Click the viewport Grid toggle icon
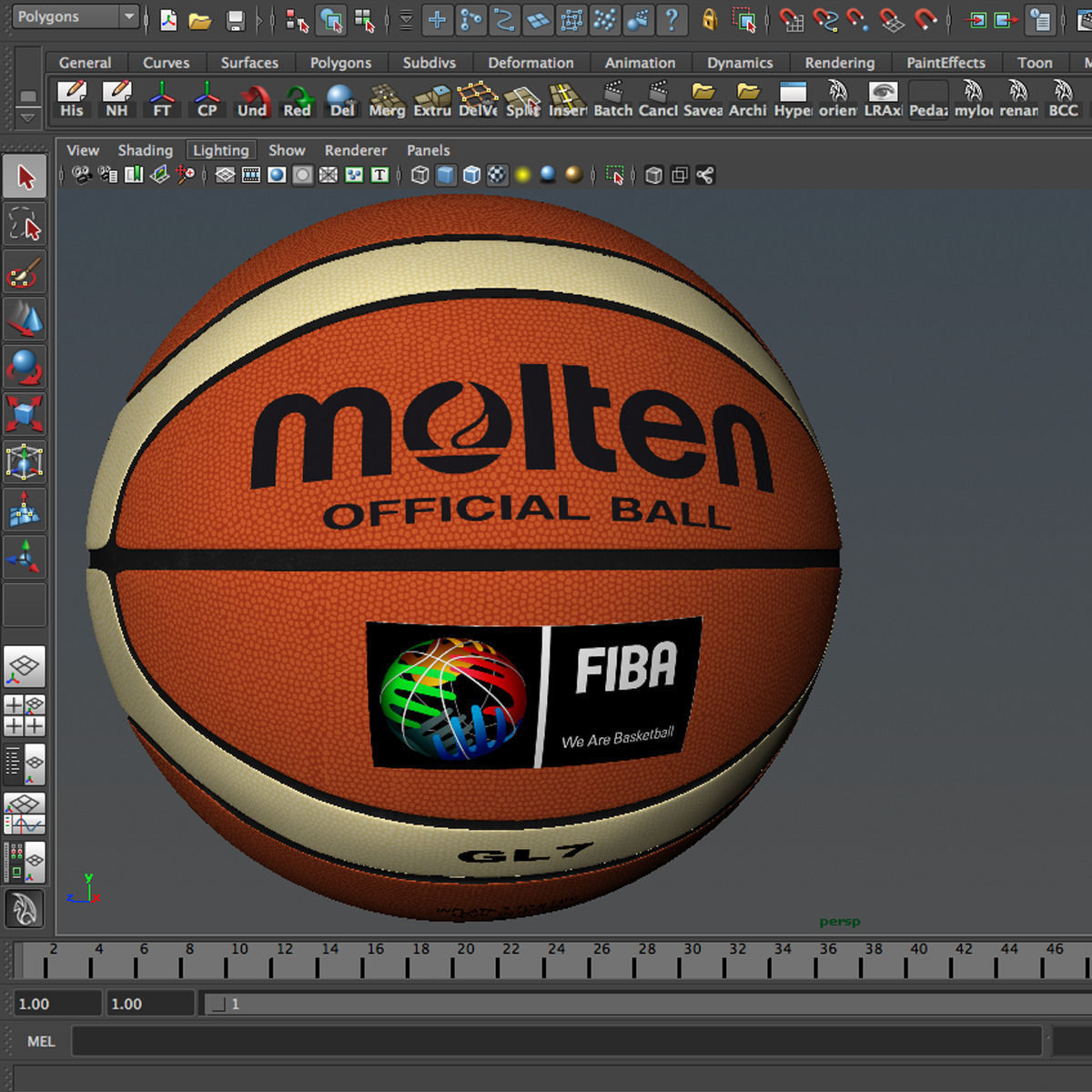 (x=226, y=175)
